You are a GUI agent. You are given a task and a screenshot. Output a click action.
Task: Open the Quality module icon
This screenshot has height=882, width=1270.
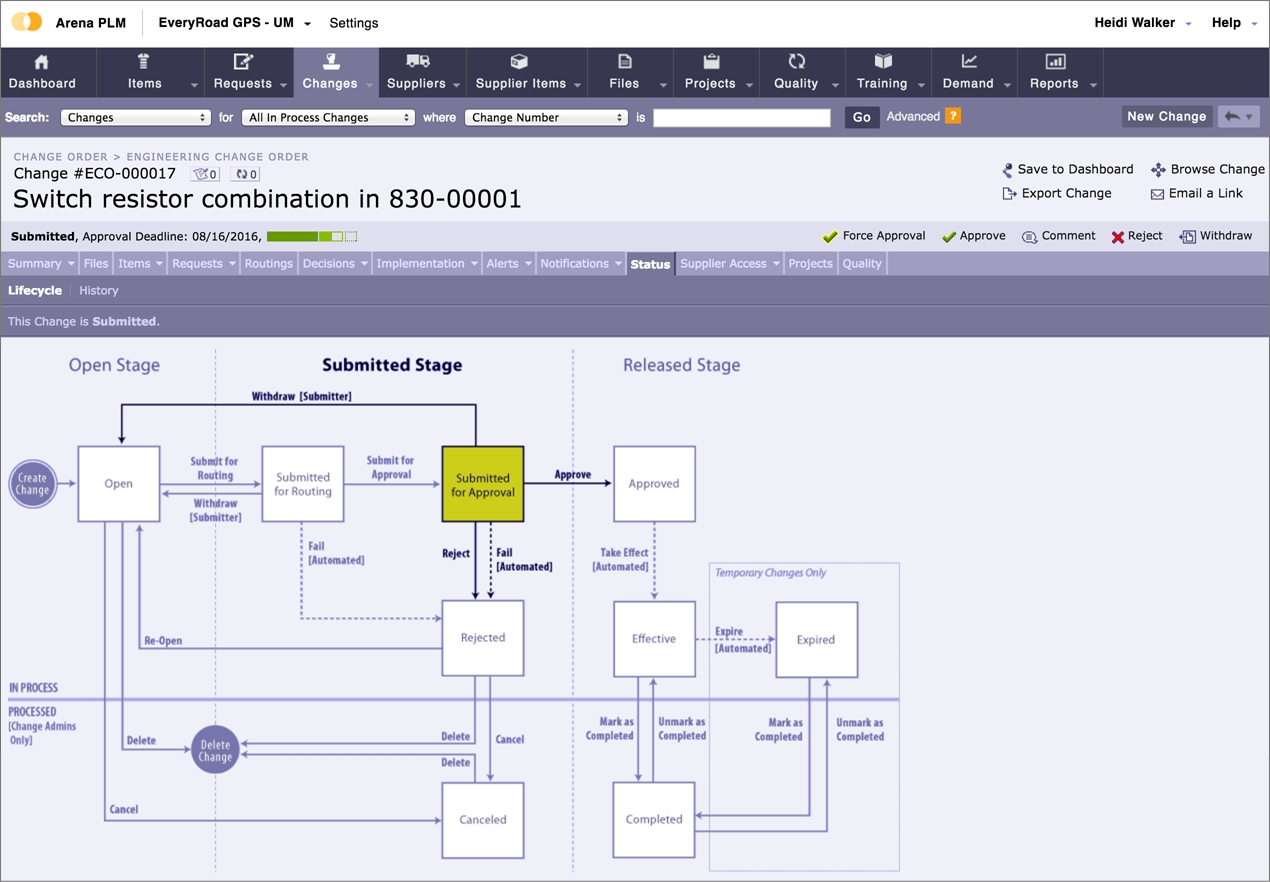click(796, 62)
